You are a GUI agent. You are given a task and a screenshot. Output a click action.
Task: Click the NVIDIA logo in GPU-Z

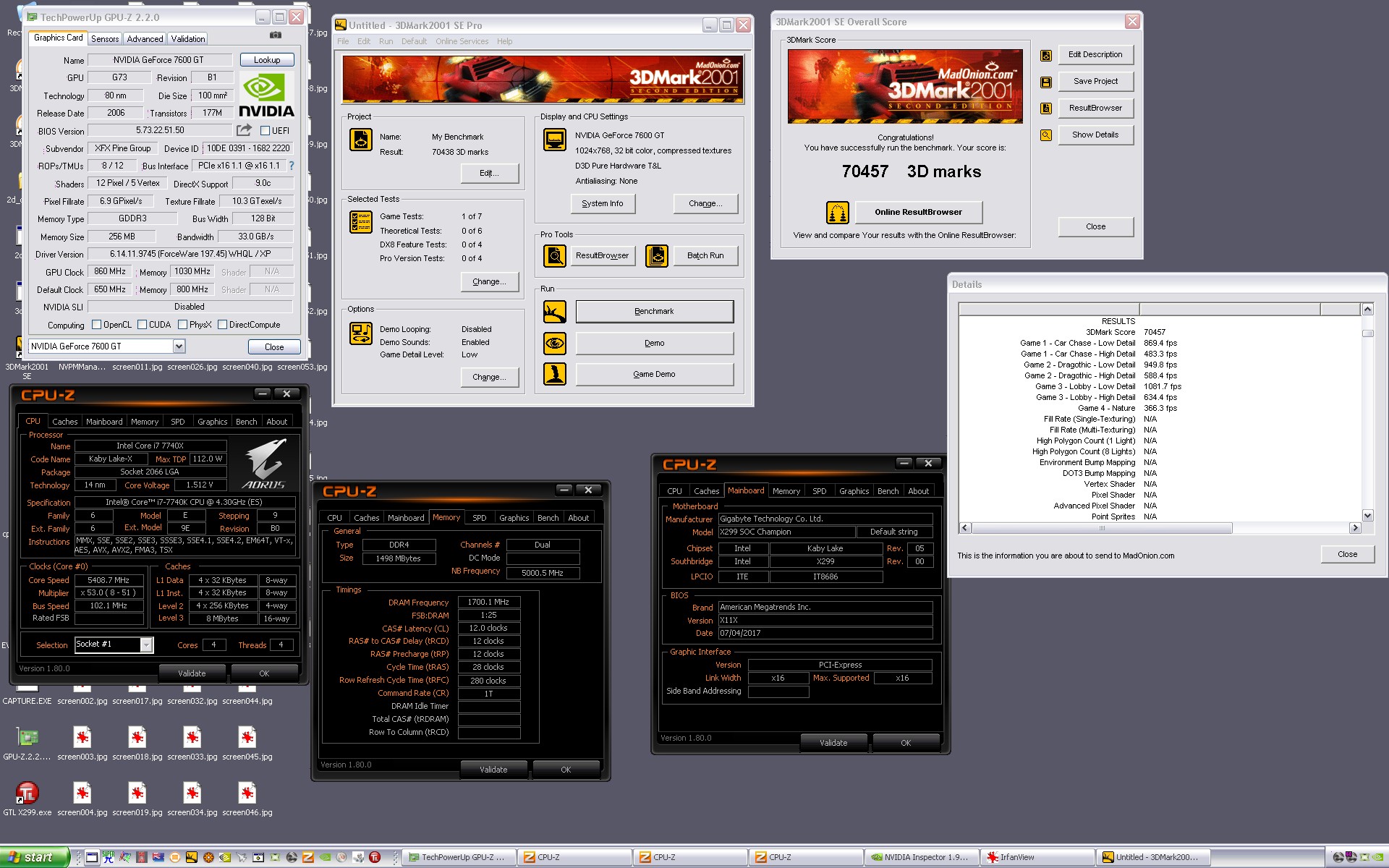click(x=266, y=95)
